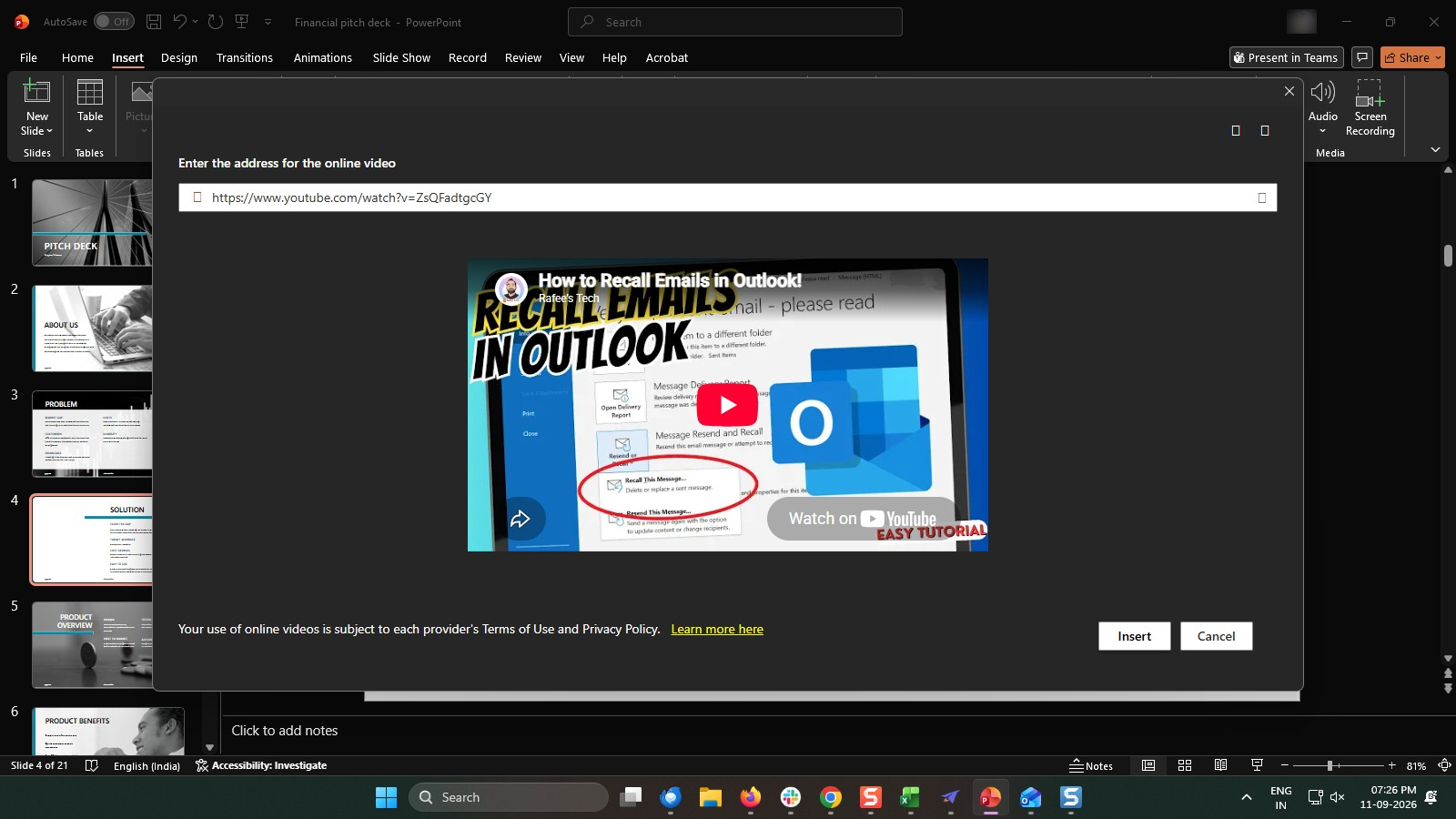Expand the New Slide dropdown arrow
This screenshot has height=819, width=1456.
coord(49,131)
